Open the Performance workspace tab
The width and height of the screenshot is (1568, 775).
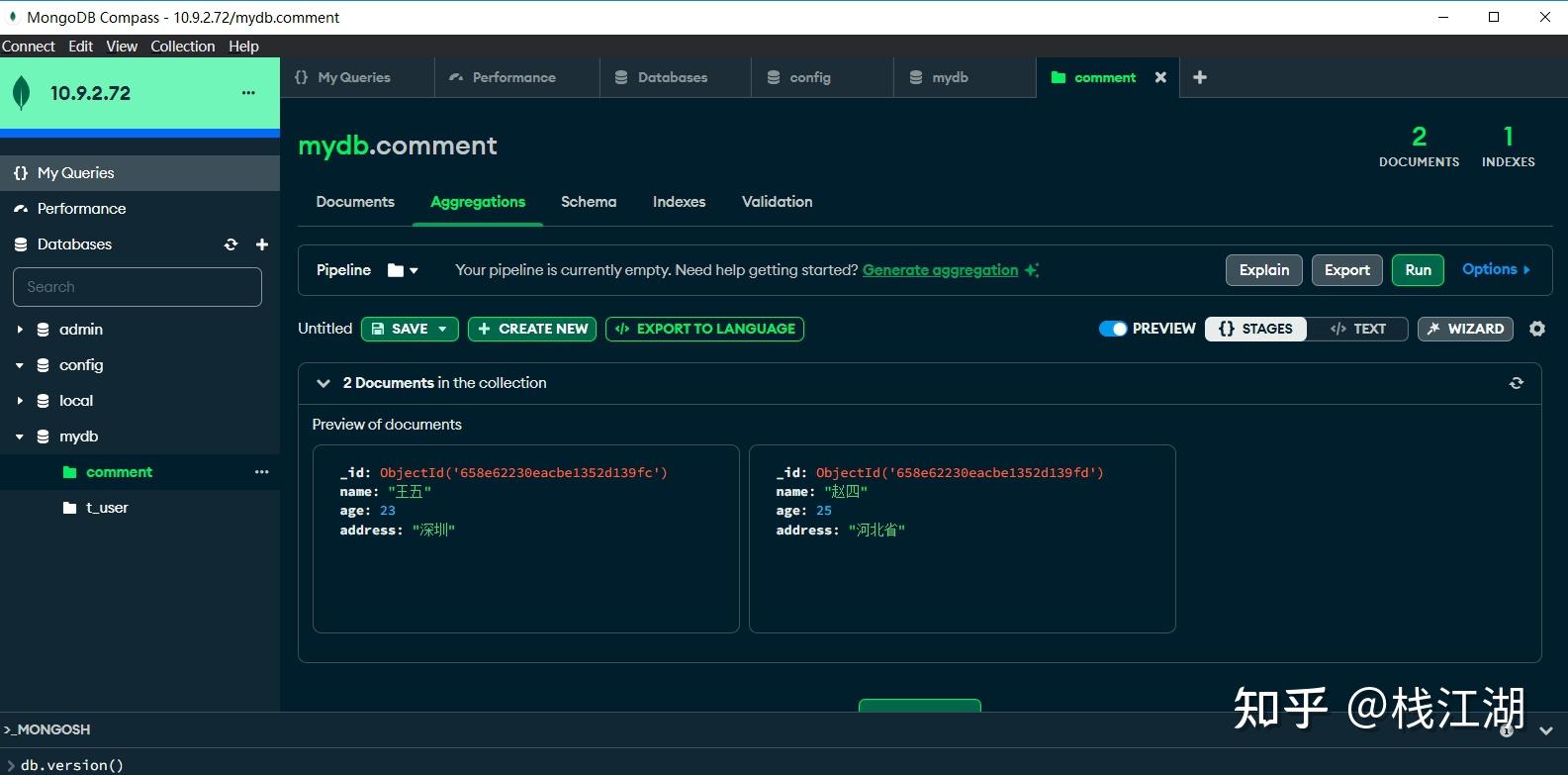pyautogui.click(x=517, y=77)
